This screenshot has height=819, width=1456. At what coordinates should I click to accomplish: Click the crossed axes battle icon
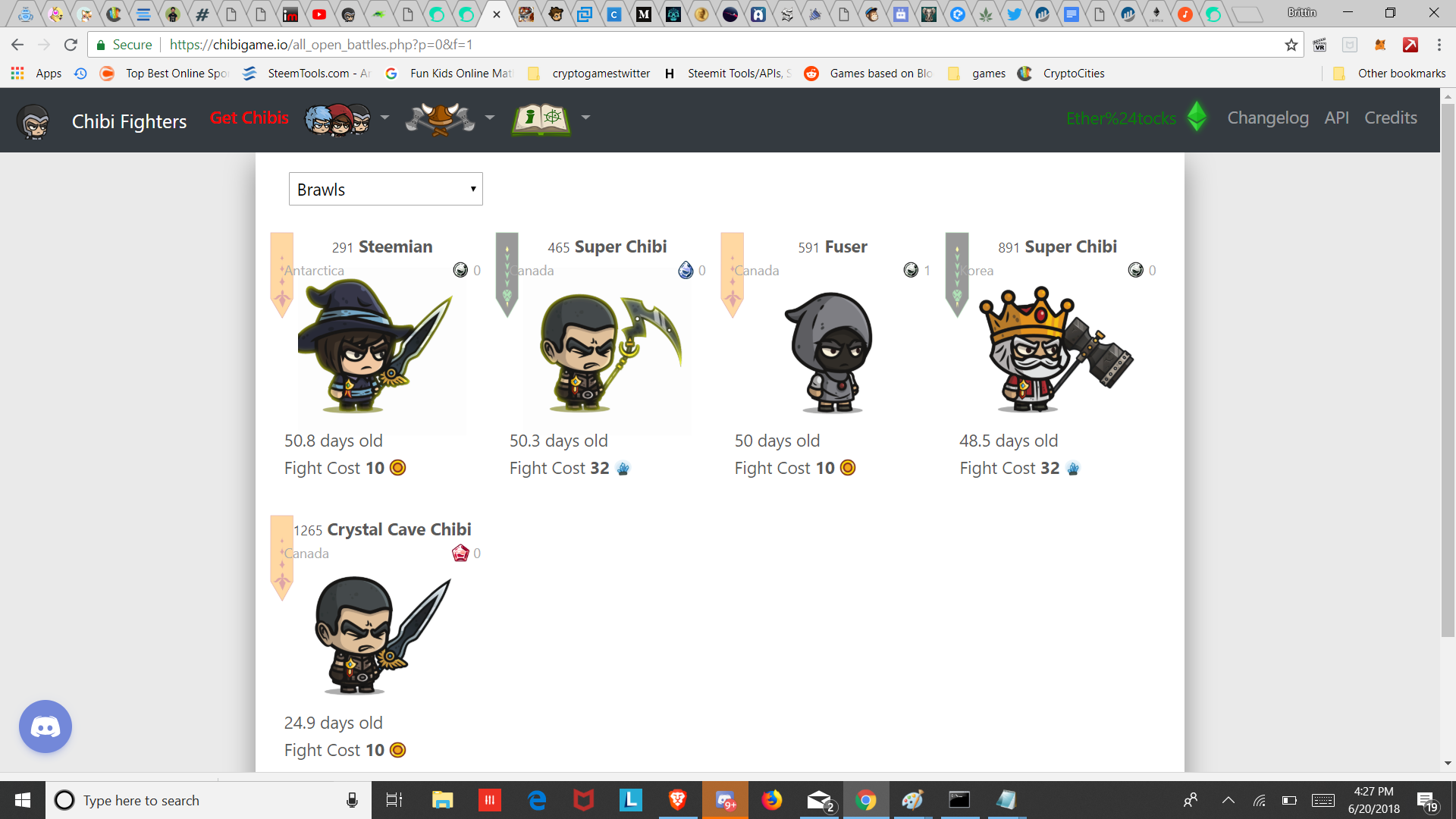pos(440,118)
